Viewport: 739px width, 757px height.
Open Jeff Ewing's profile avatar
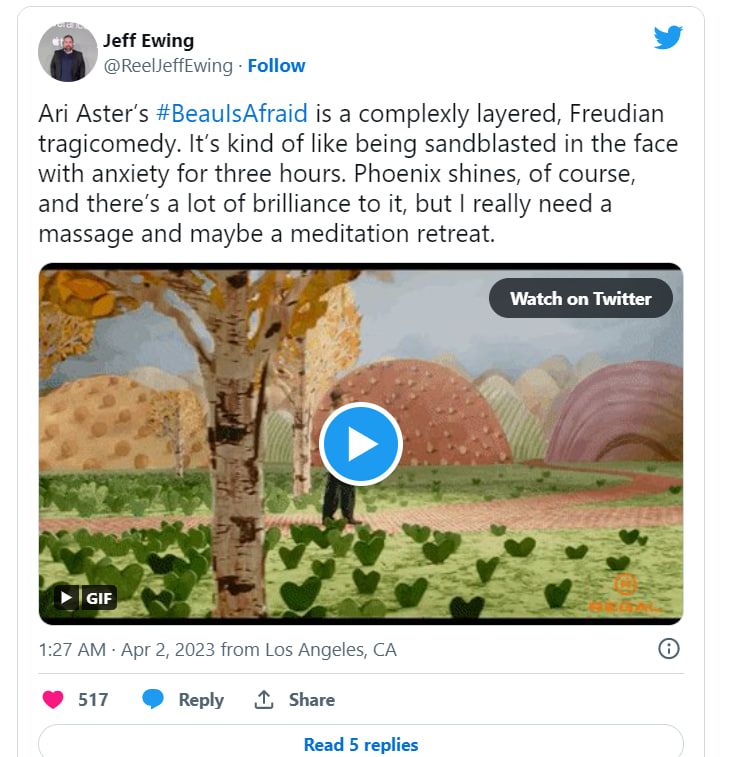(68, 52)
